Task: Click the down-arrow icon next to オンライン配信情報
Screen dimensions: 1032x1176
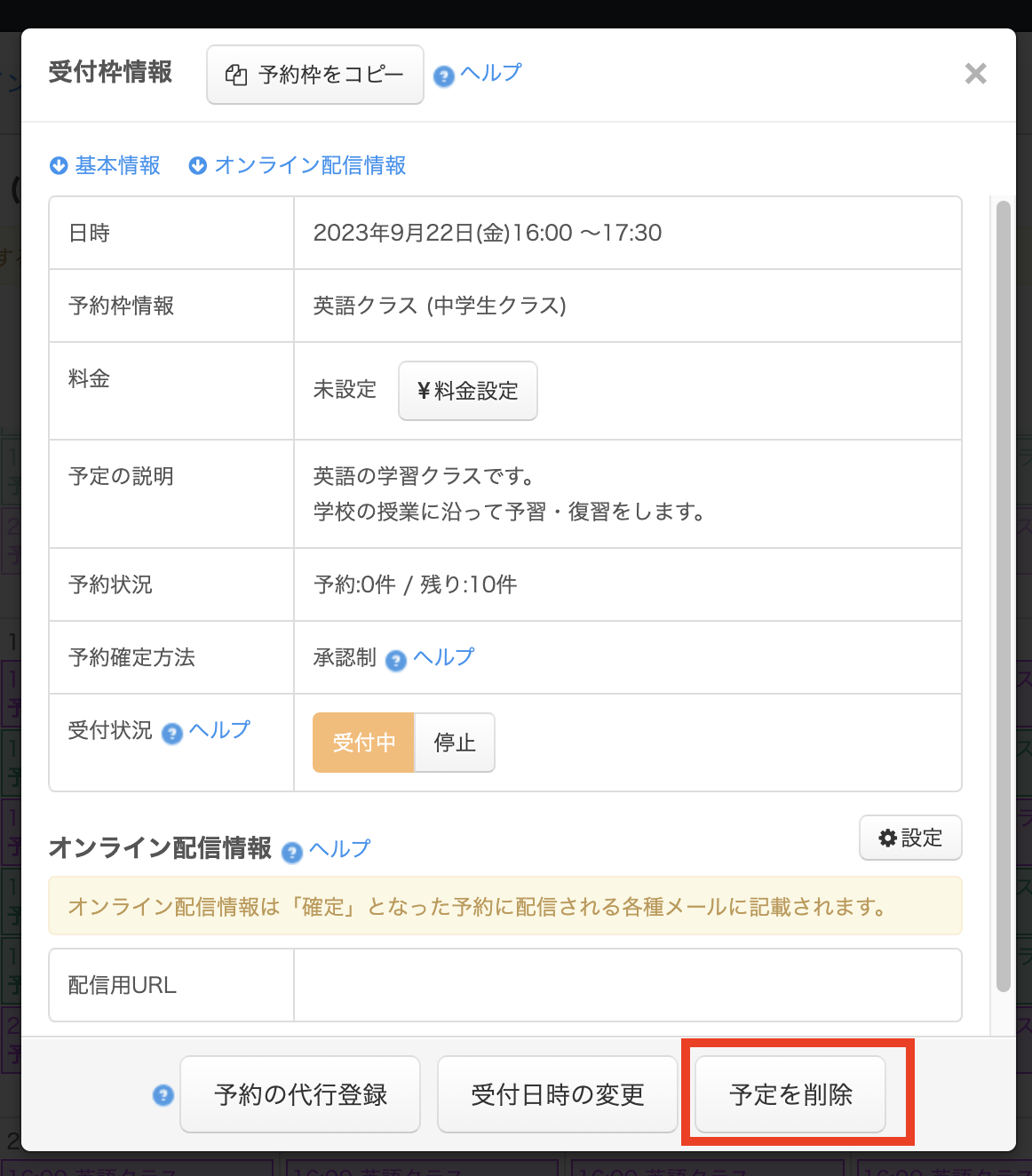Action: 198,166
